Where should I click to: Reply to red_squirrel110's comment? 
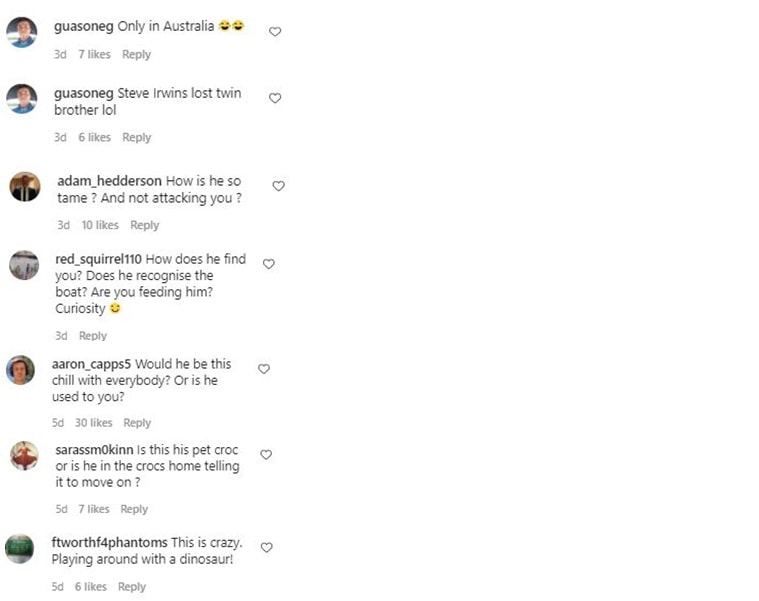(x=92, y=336)
